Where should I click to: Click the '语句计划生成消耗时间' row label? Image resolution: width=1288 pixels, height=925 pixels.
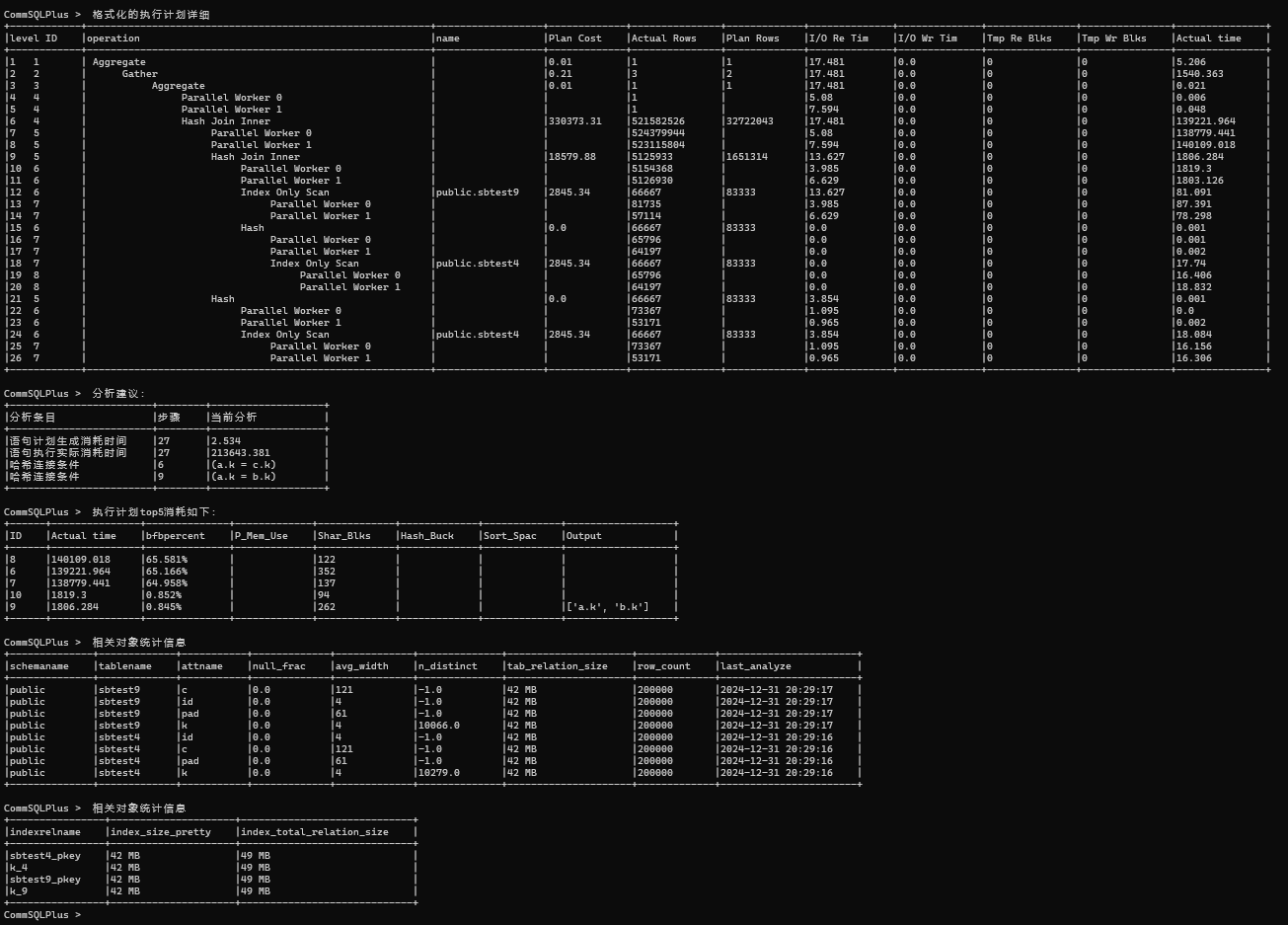coord(68,441)
